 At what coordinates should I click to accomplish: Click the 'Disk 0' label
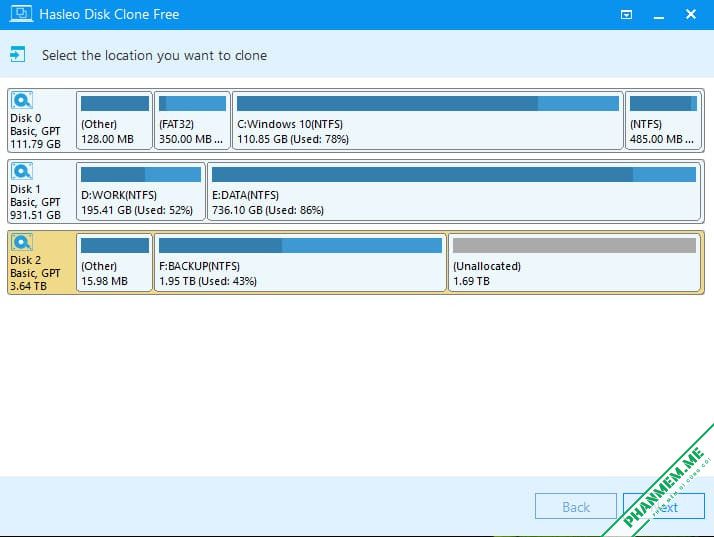click(26, 118)
